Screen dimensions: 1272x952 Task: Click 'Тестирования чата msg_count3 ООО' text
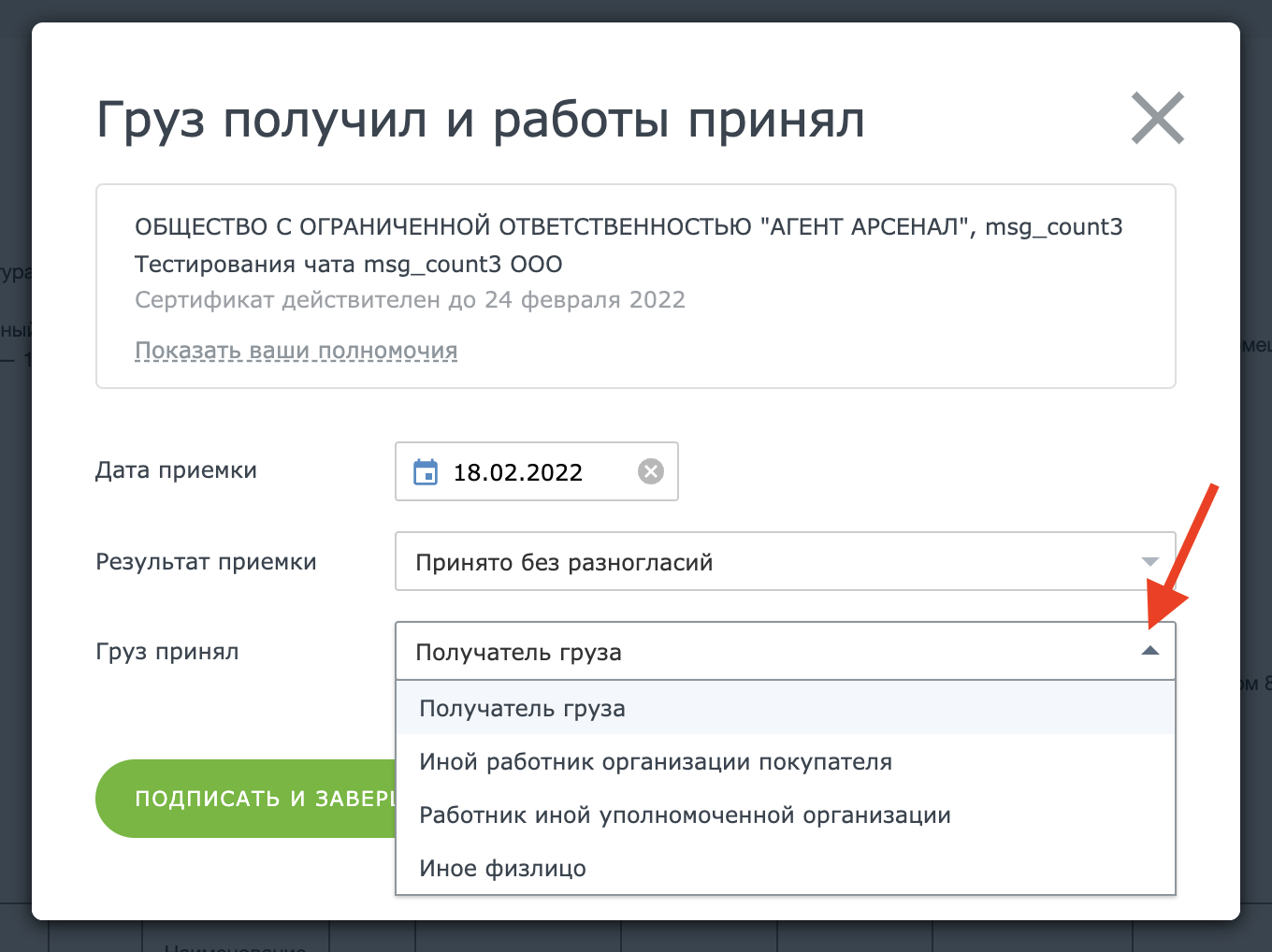(x=349, y=265)
